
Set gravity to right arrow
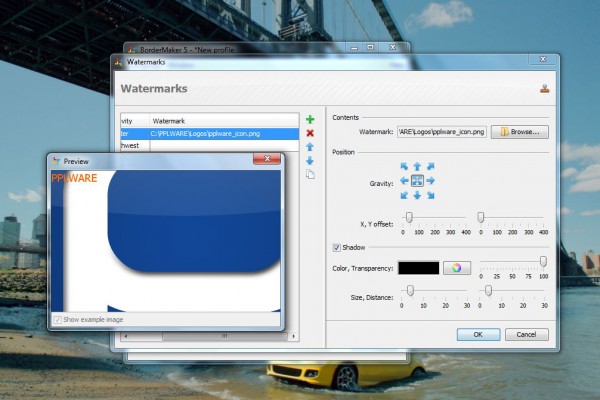pyautogui.click(x=430, y=181)
